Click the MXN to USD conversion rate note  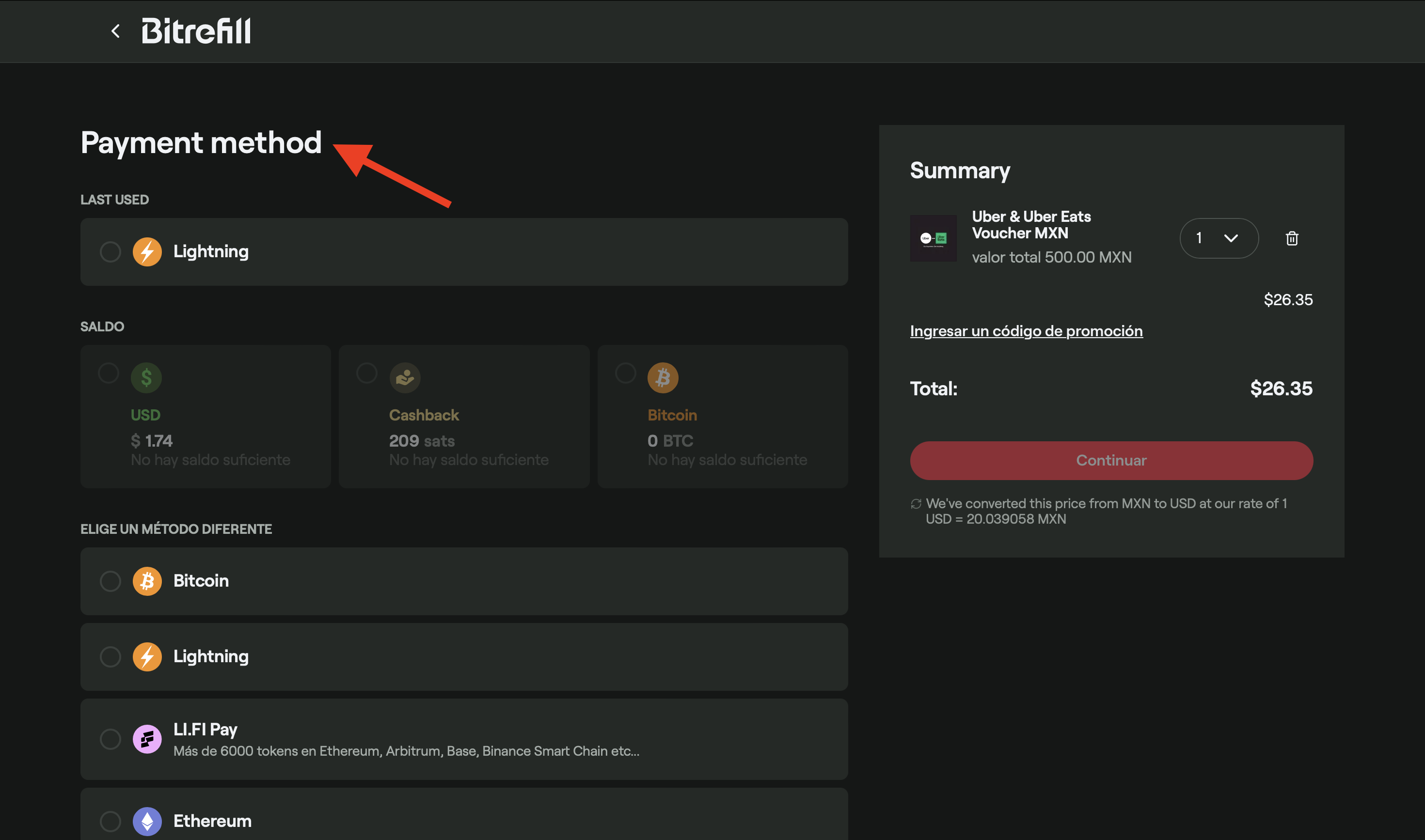(1106, 511)
